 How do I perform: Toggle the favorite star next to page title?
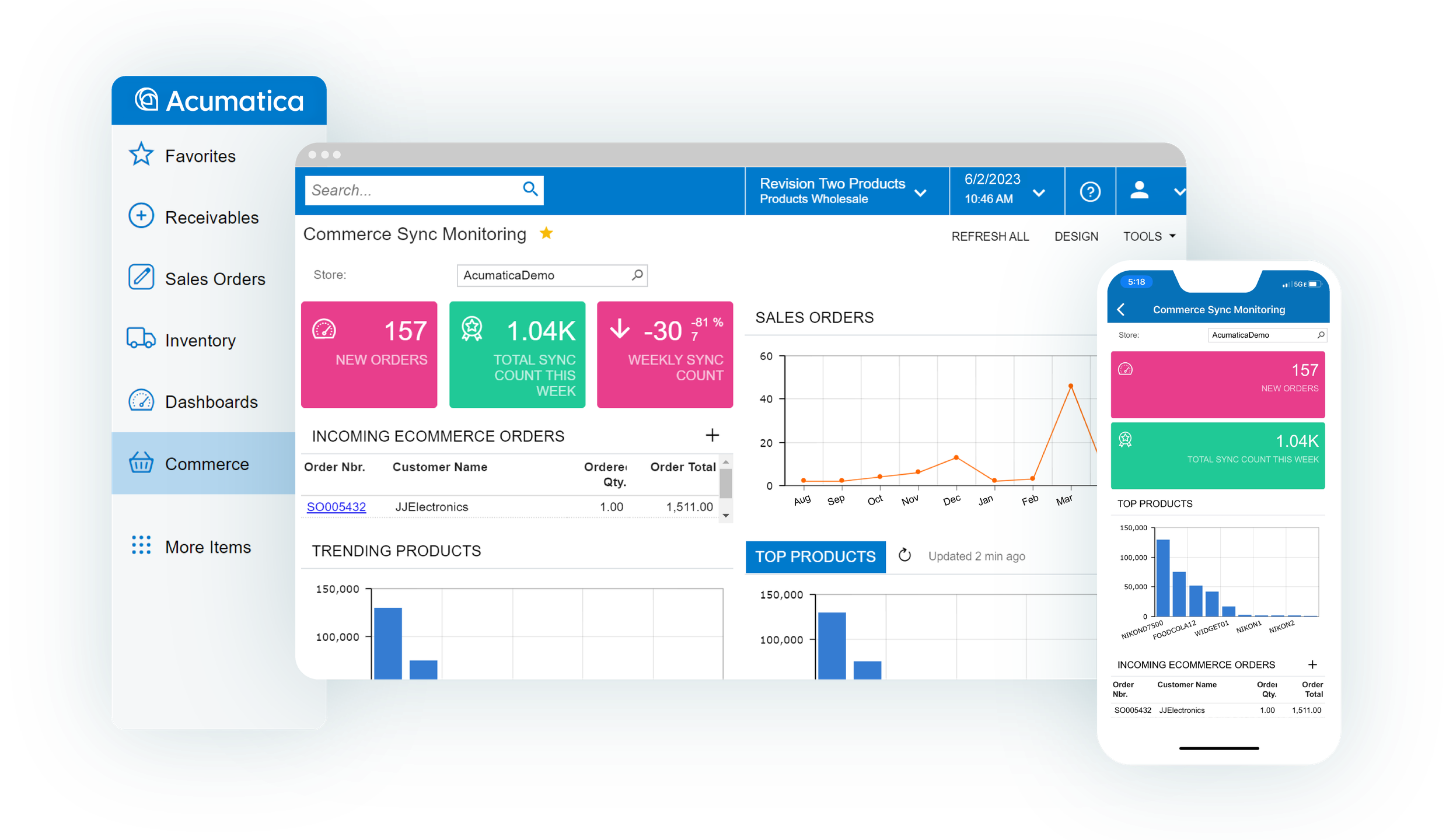point(546,233)
